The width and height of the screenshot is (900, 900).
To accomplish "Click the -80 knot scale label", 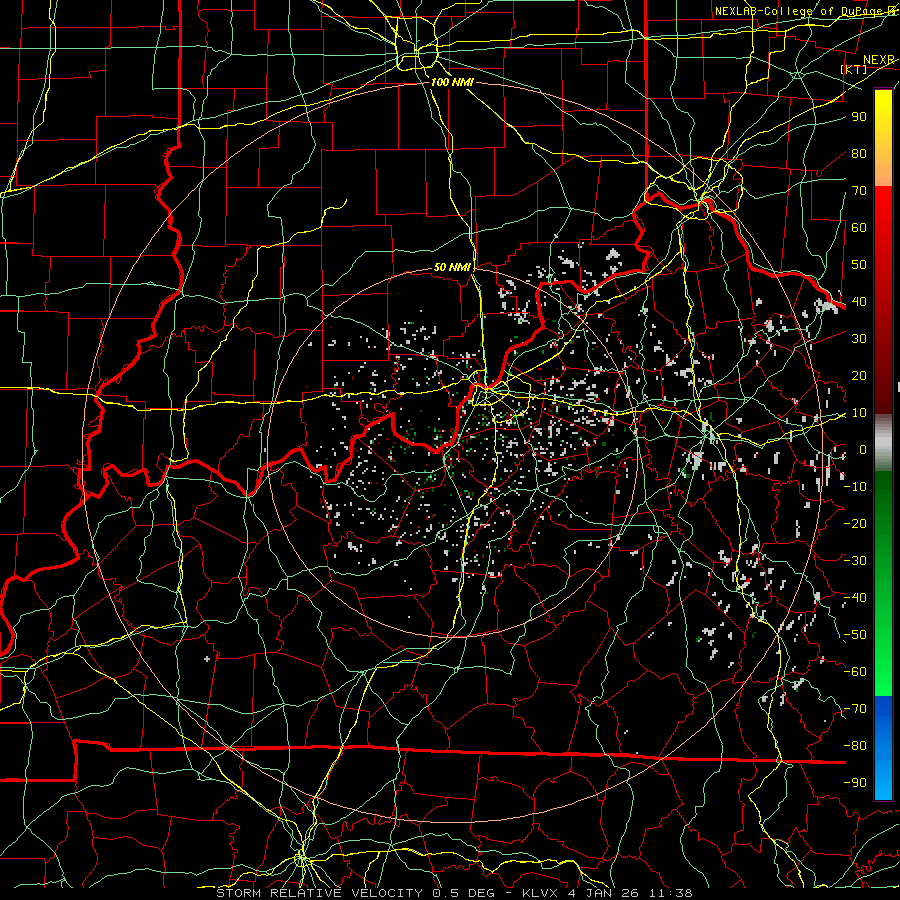I will (855, 746).
